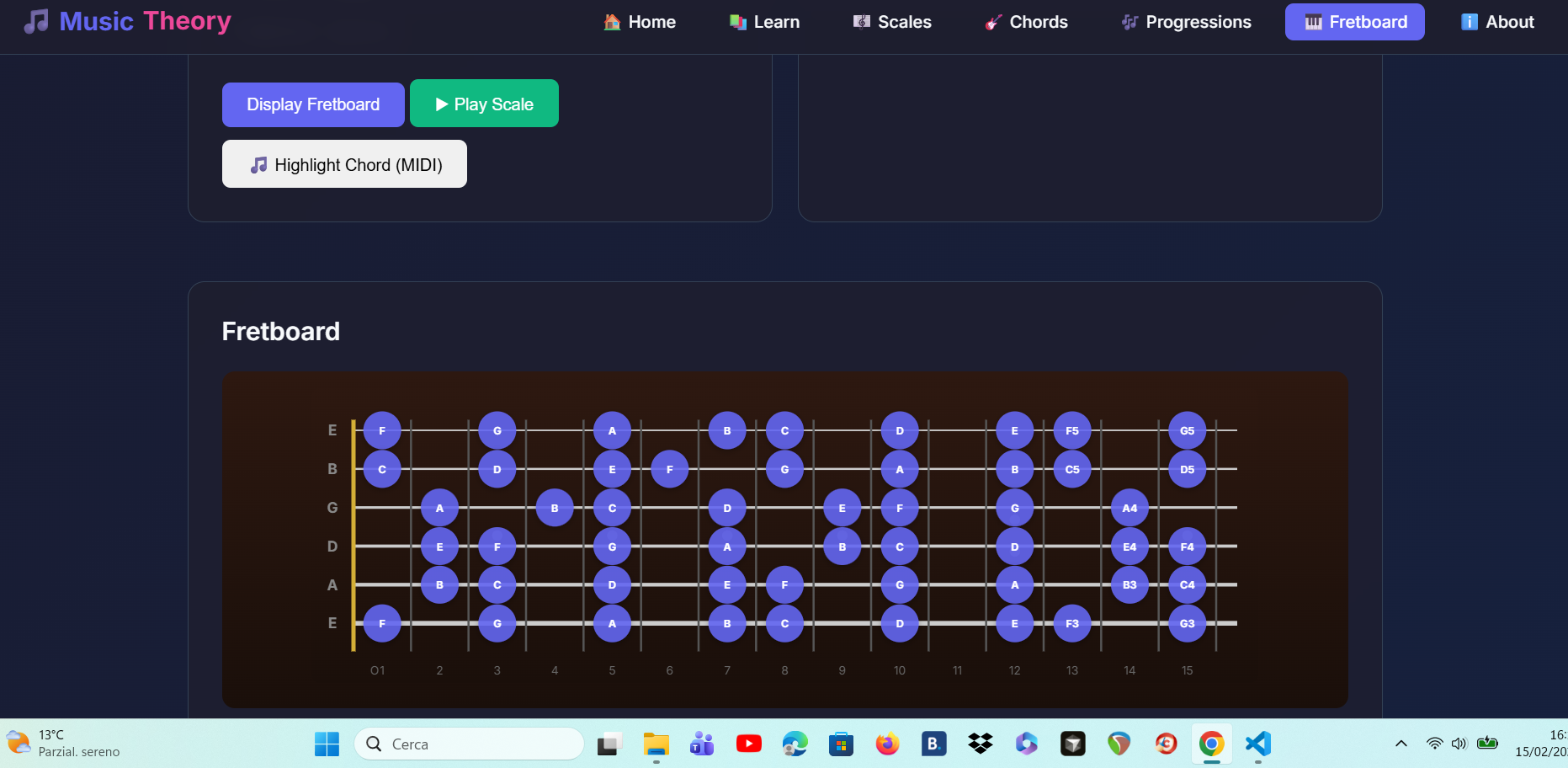Start Firefox from the taskbar
The width and height of the screenshot is (1568, 768).
(887, 744)
